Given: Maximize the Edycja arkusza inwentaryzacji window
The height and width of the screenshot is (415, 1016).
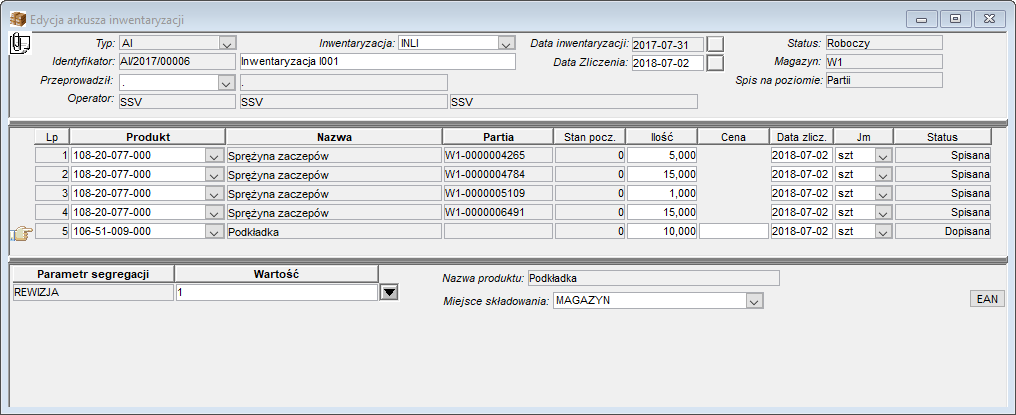Looking at the screenshot, I should click(x=955, y=19).
